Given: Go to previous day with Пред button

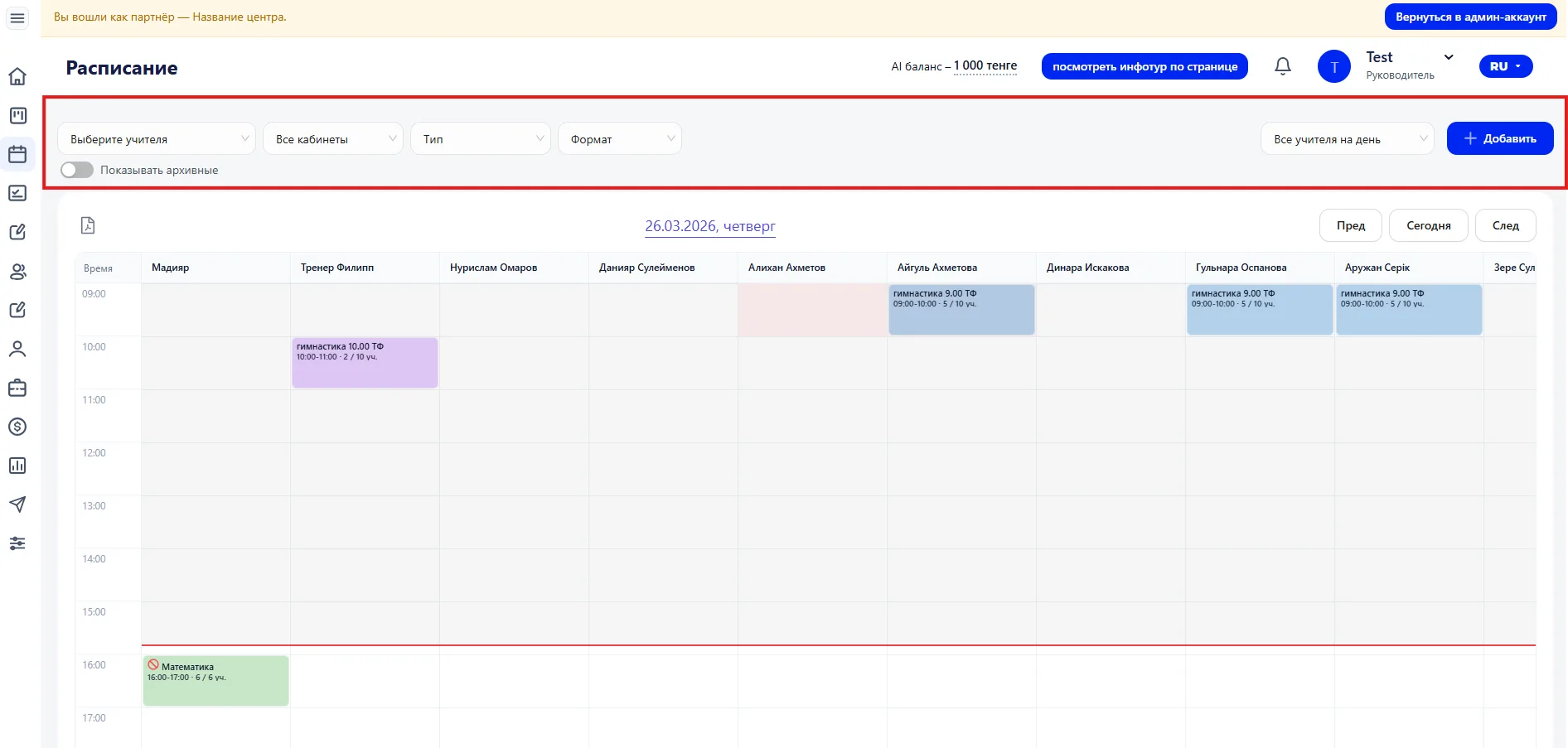Looking at the screenshot, I should click(x=1351, y=225).
